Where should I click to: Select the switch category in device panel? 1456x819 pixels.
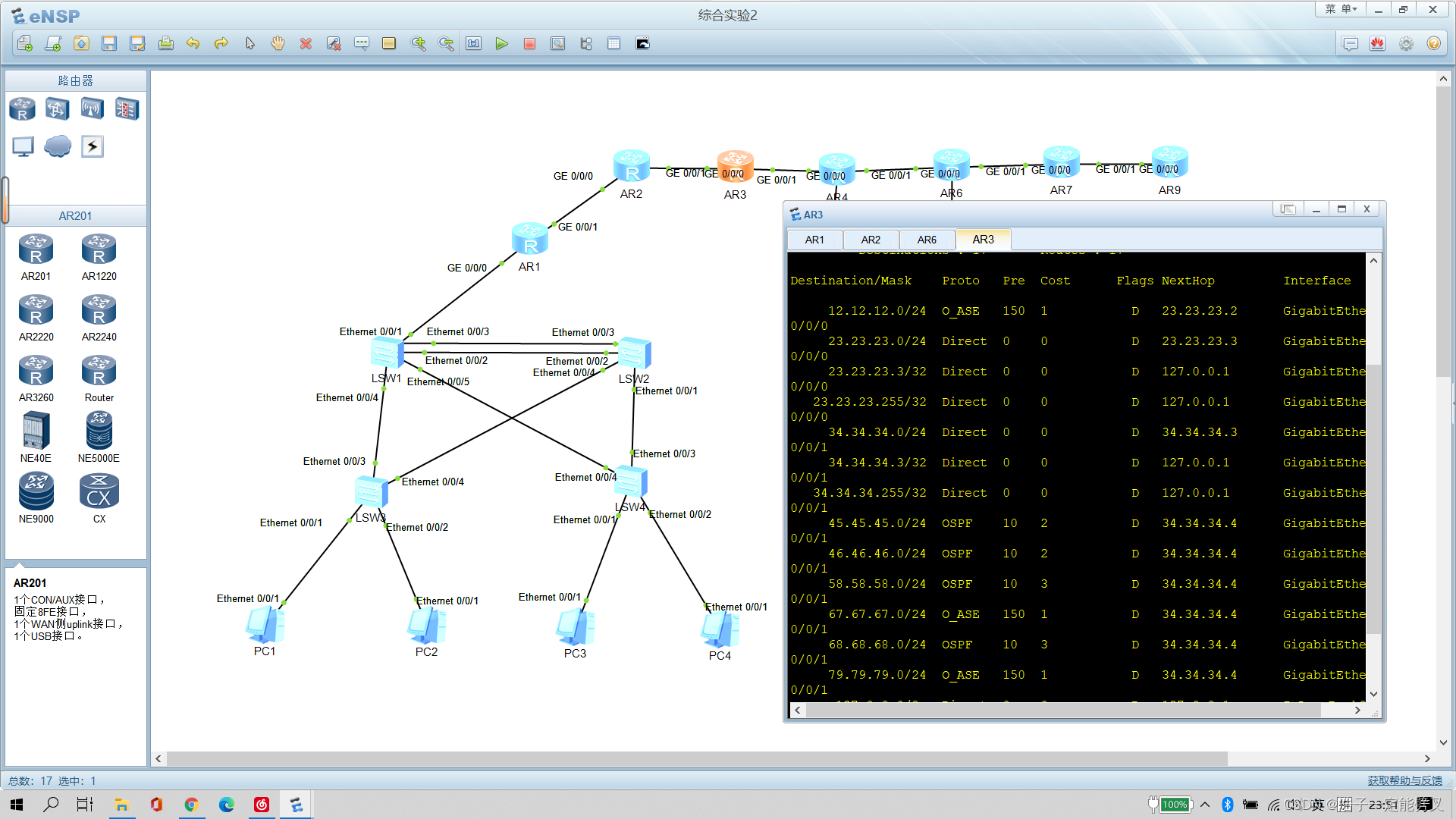point(57,109)
